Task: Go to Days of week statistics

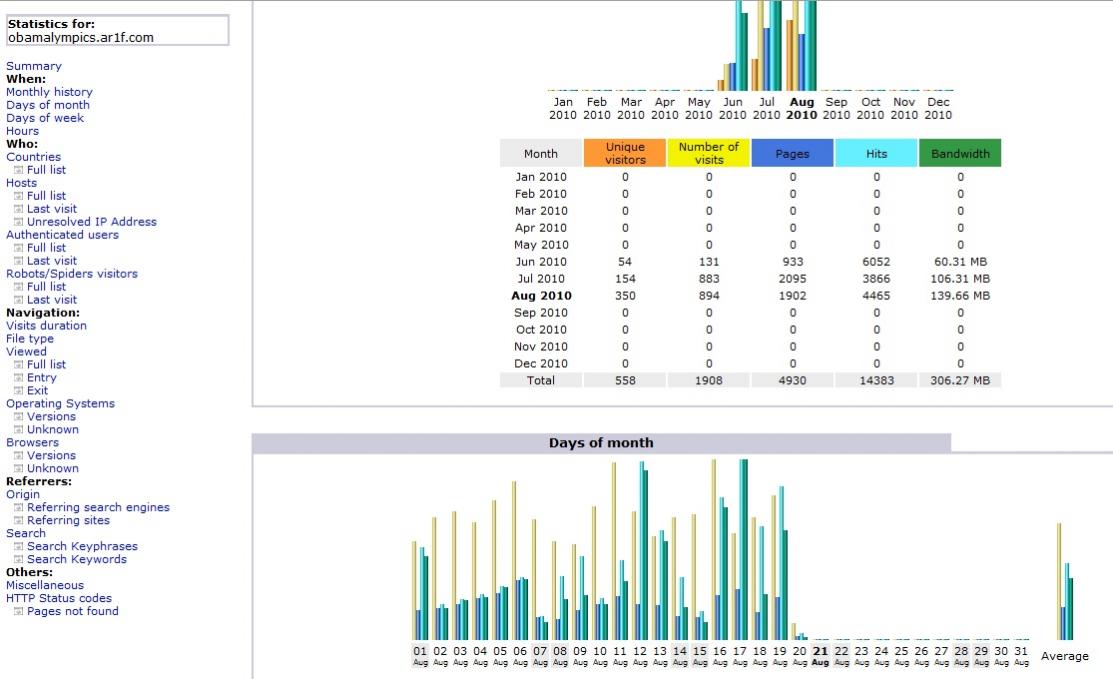Action: click(45, 118)
